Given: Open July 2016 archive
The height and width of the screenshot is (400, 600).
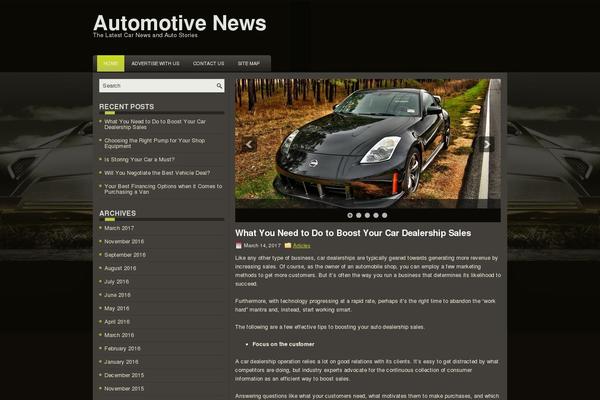Looking at the screenshot, I should 116,282.
